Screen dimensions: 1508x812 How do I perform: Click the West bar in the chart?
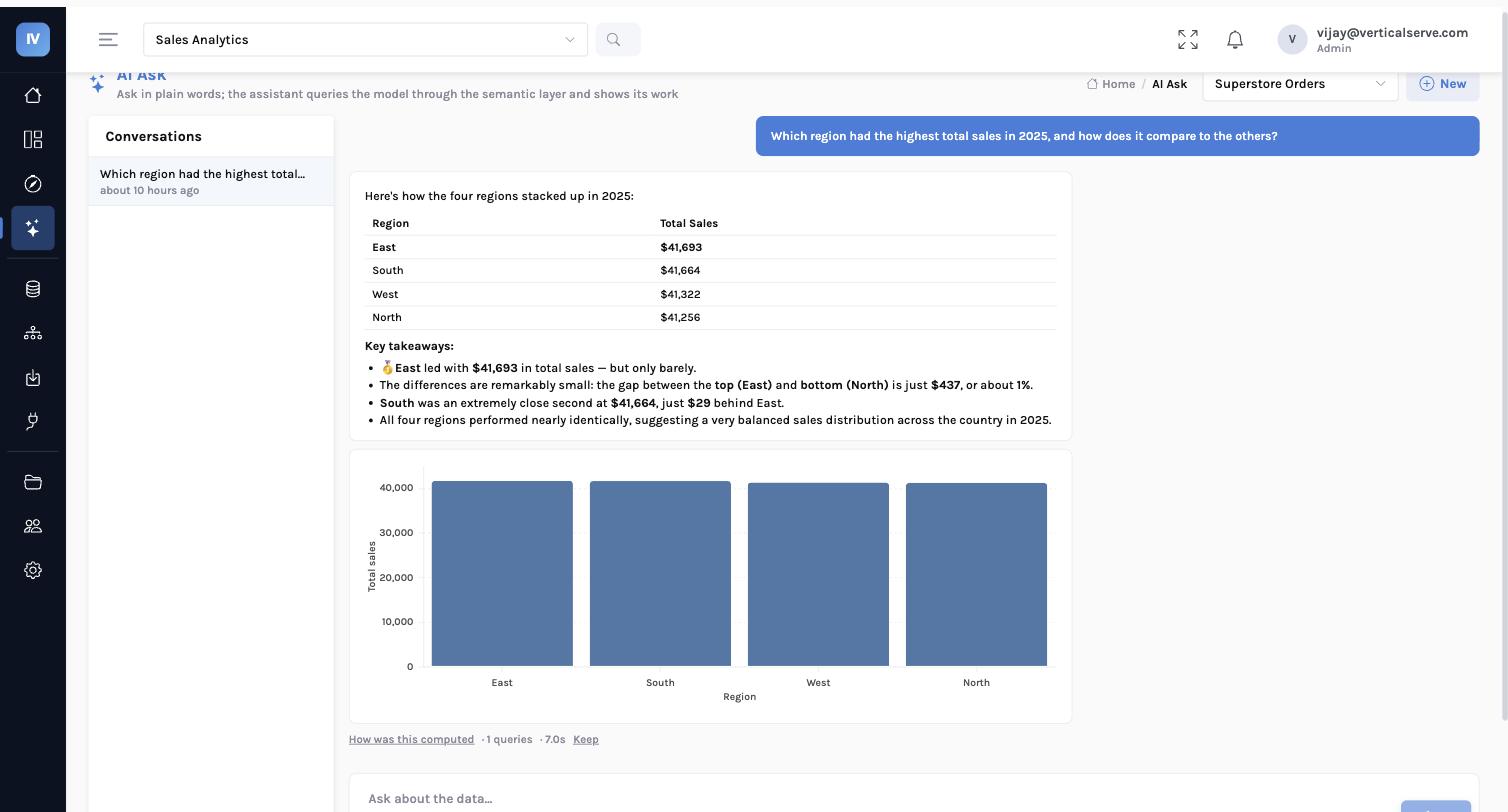click(818, 574)
